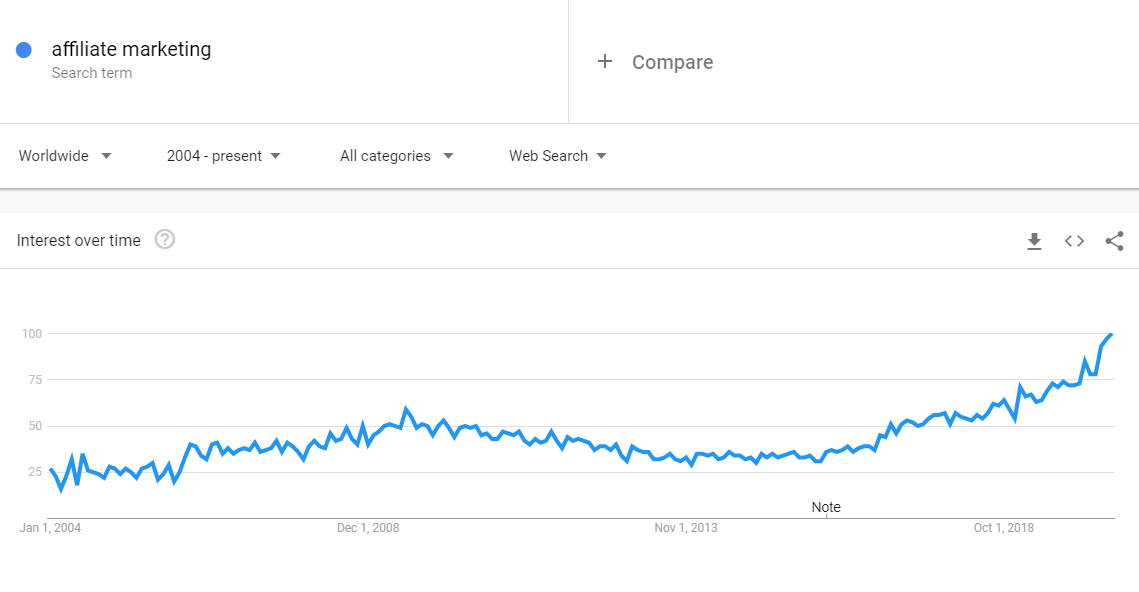Click the blue dot for affiliate marketing
The height and width of the screenshot is (592, 1139).
click(24, 50)
